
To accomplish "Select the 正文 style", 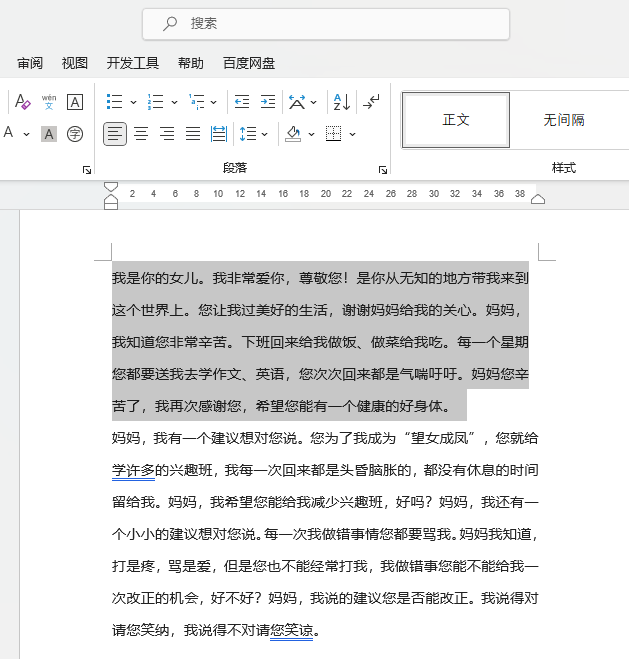I will pyautogui.click(x=456, y=120).
